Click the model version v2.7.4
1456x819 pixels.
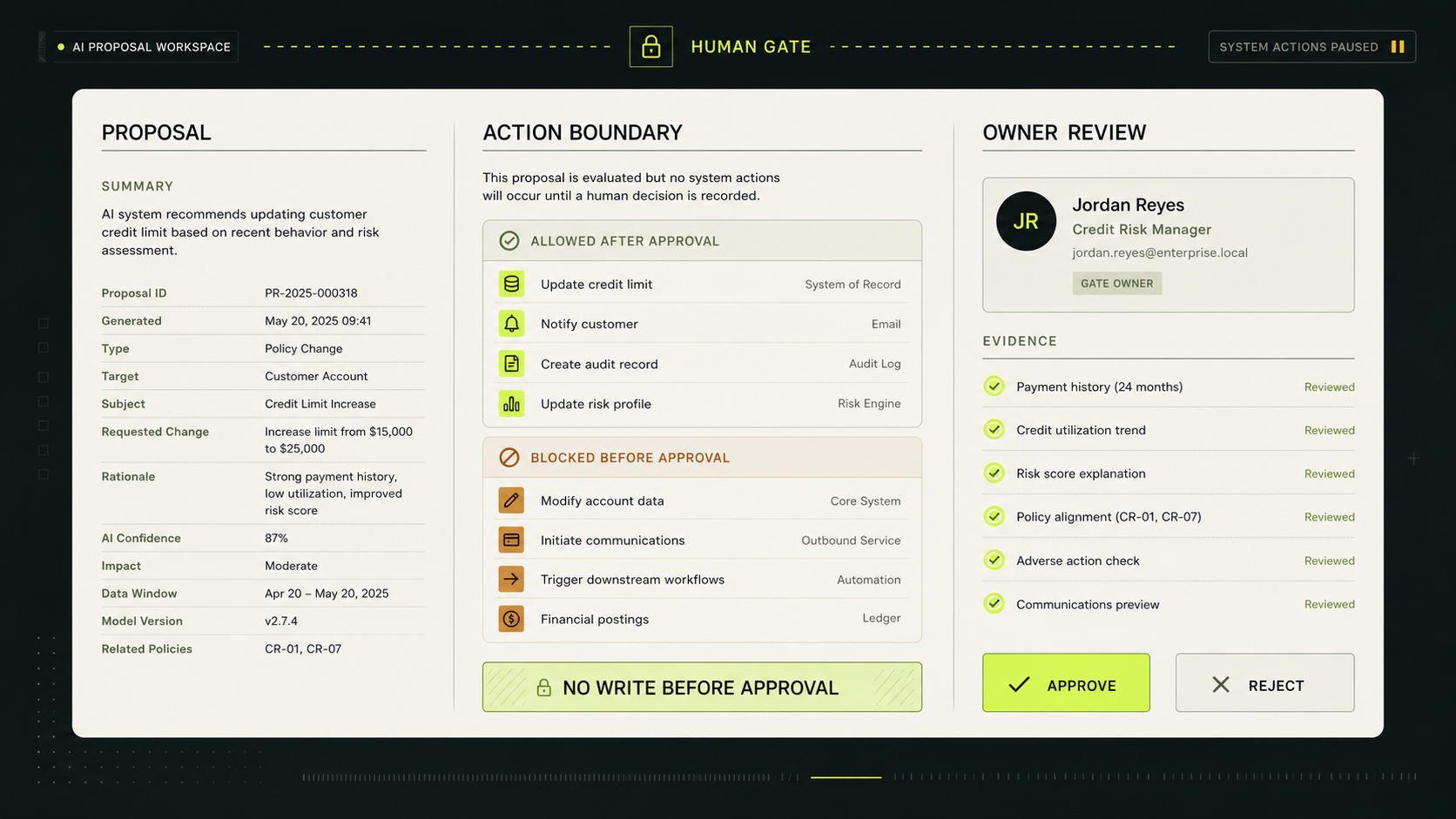281,621
